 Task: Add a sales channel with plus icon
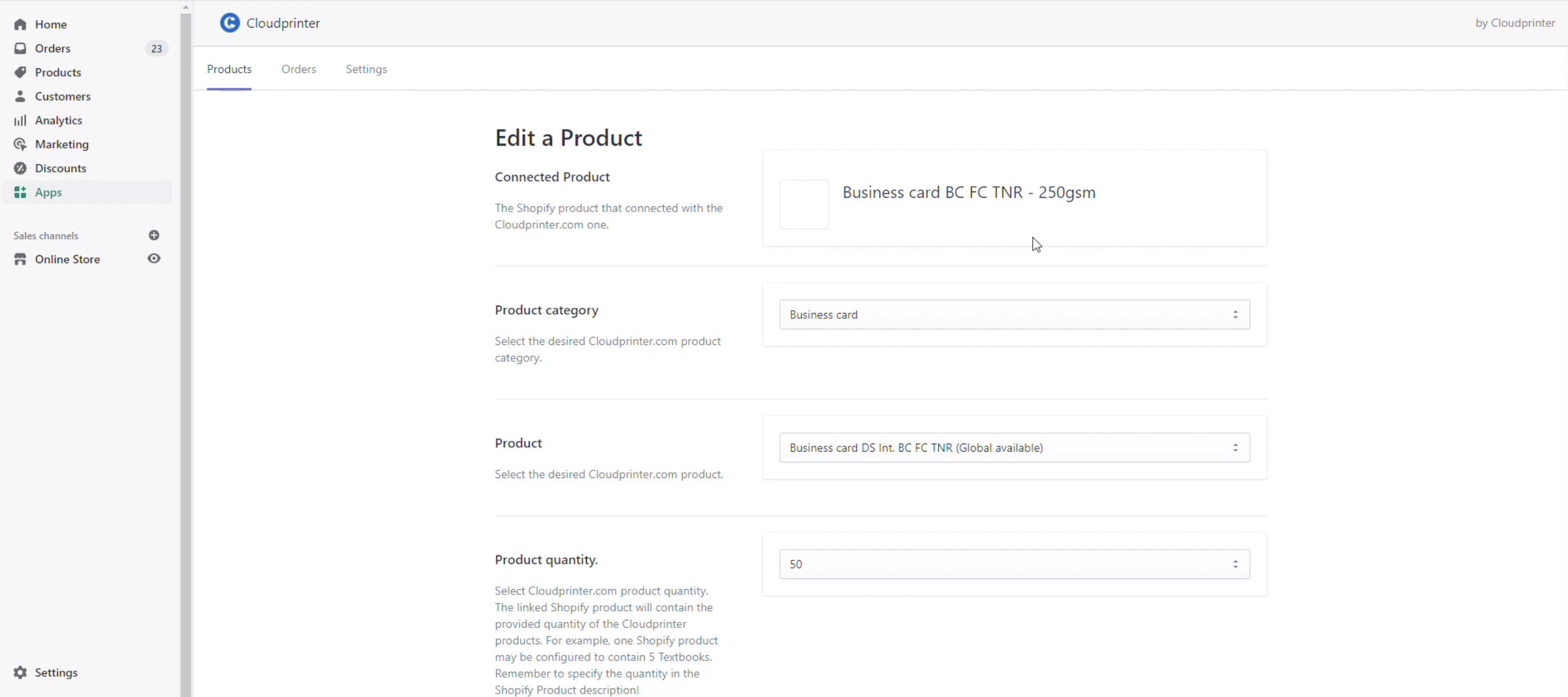154,235
